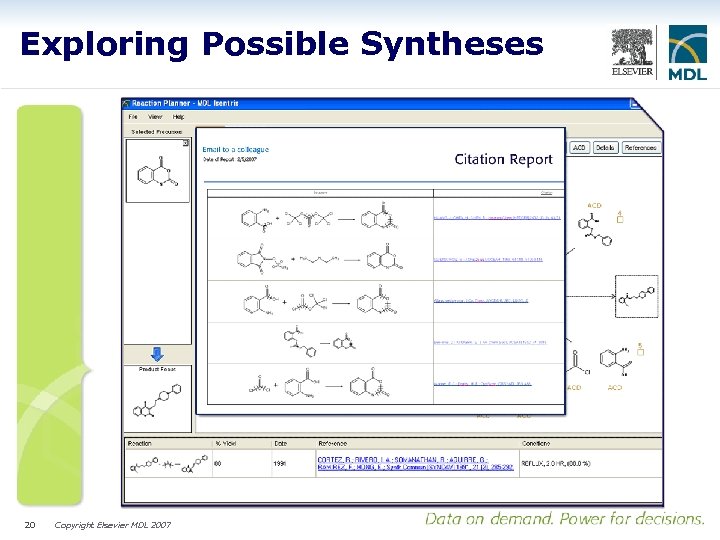Click the References button
720x540 pixels.
tap(641, 147)
